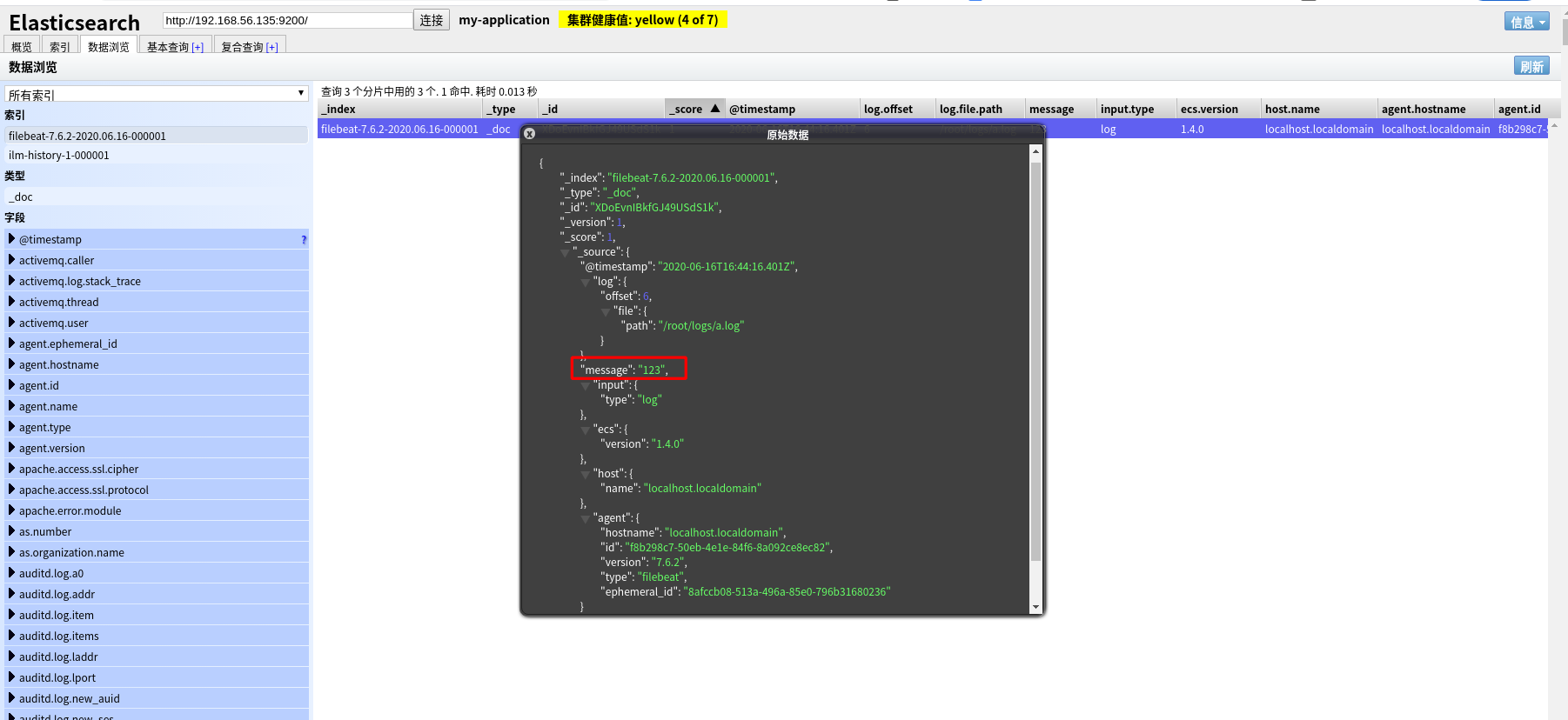Image resolution: width=1568 pixels, height=720 pixels.
Task: Open the 基本查询 tab
Action: 175,46
